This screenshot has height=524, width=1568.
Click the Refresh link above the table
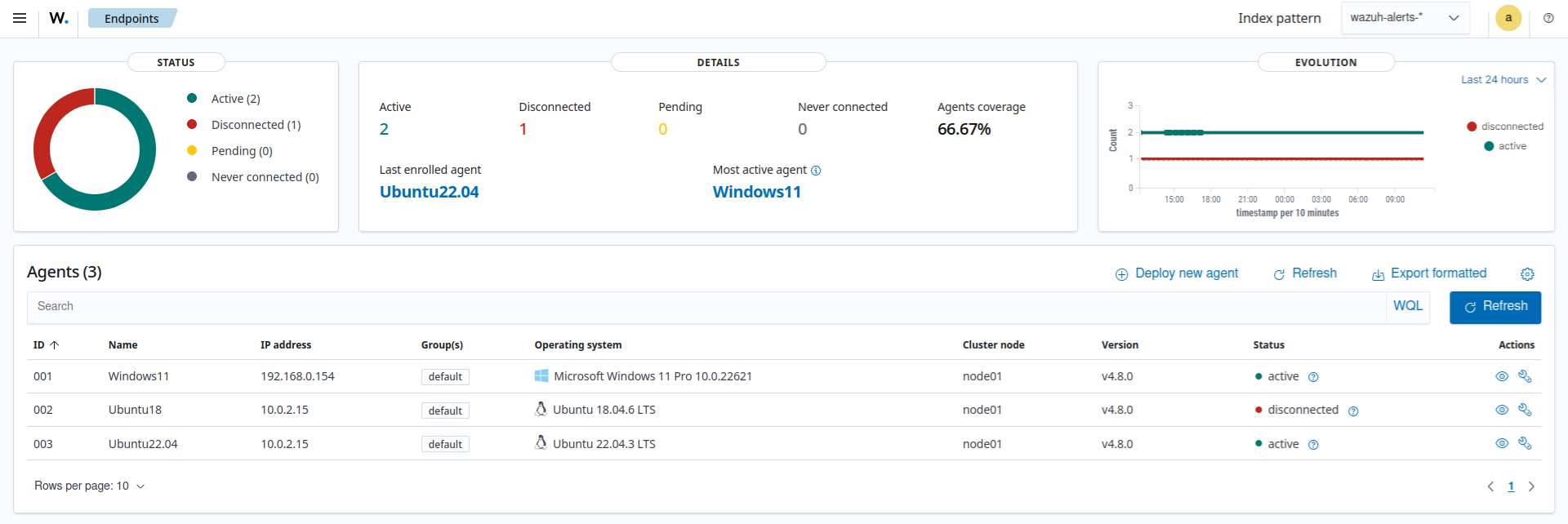1305,273
